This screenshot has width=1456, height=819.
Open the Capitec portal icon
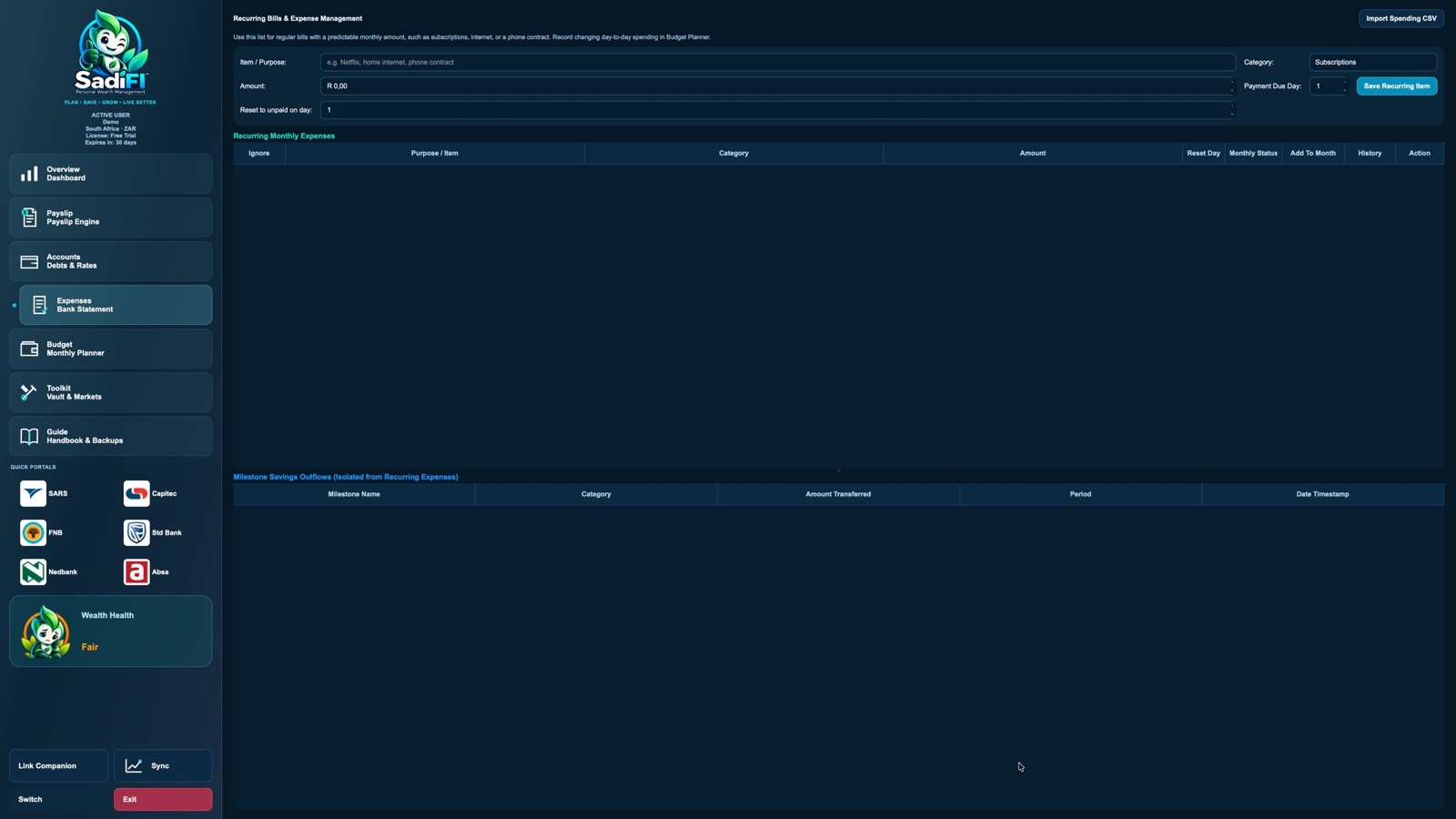tap(136, 493)
